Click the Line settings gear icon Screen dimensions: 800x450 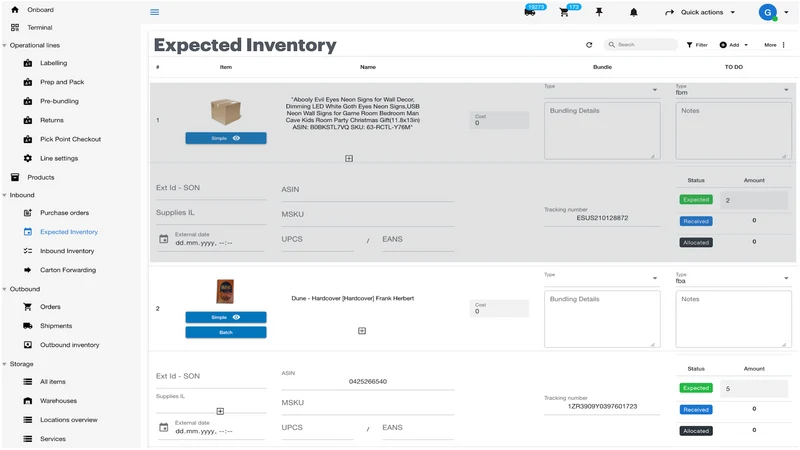click(x=28, y=158)
